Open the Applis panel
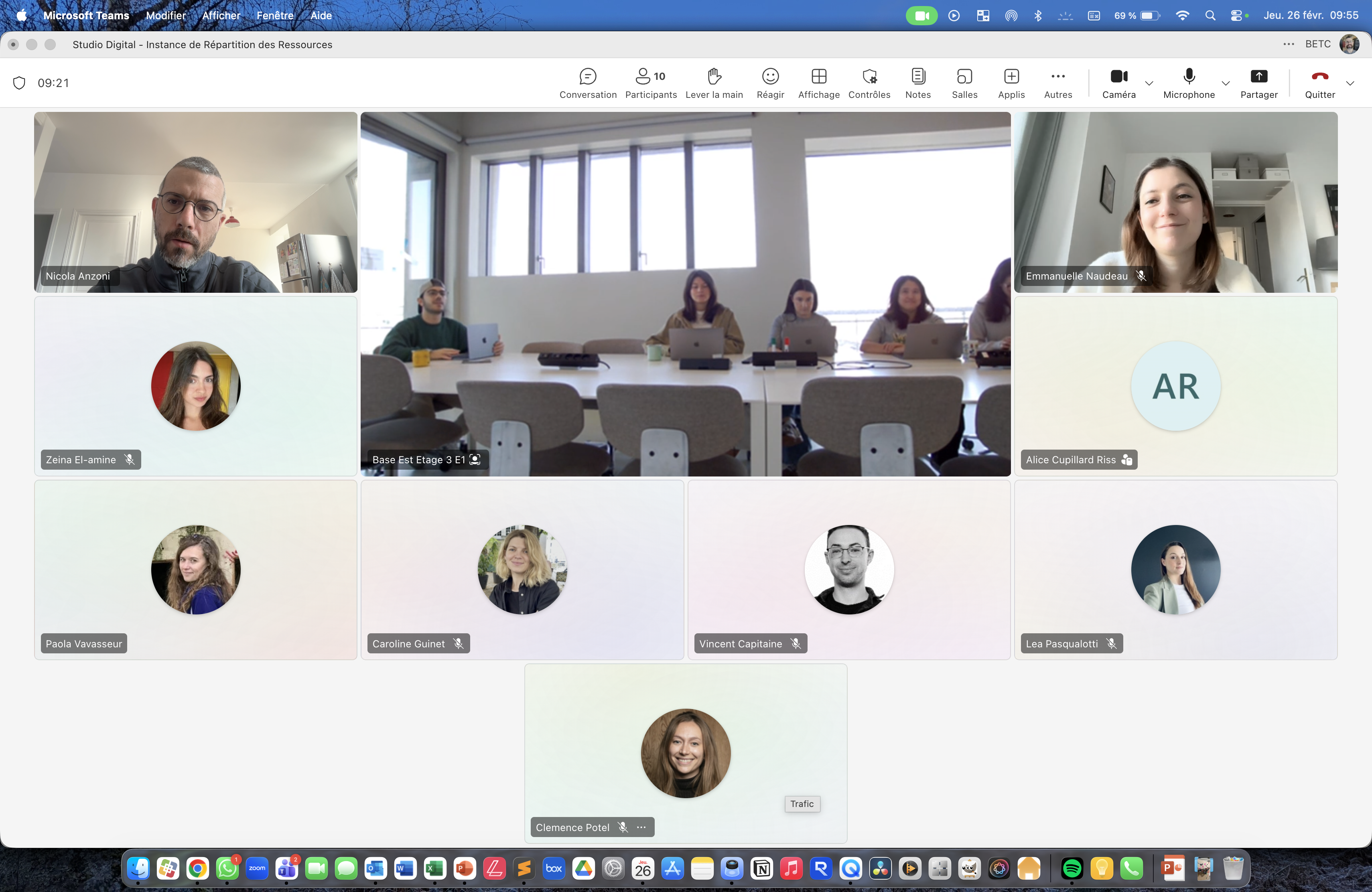The image size is (1372, 892). 1011,83
